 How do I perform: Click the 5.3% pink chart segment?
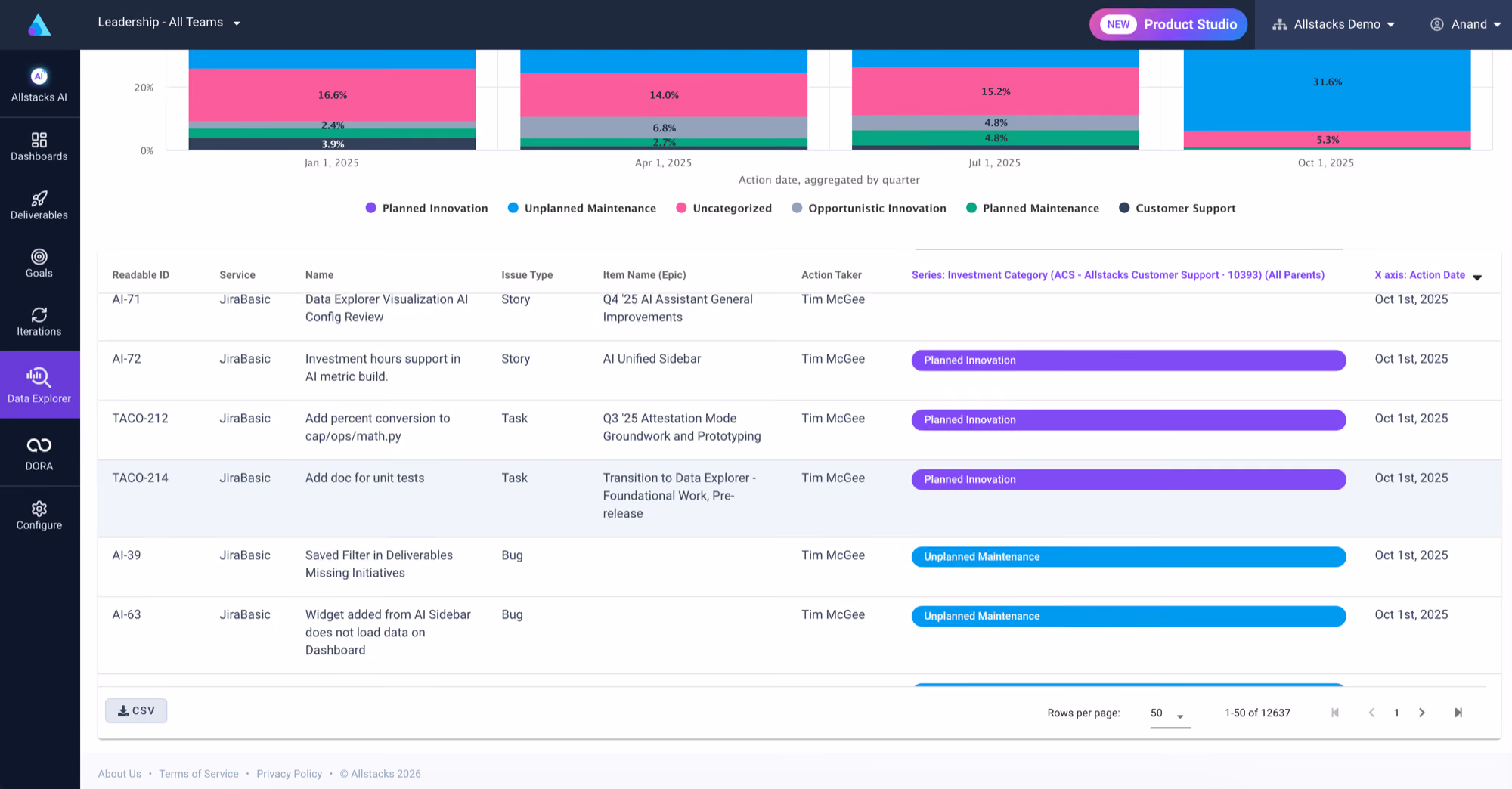[1327, 139]
